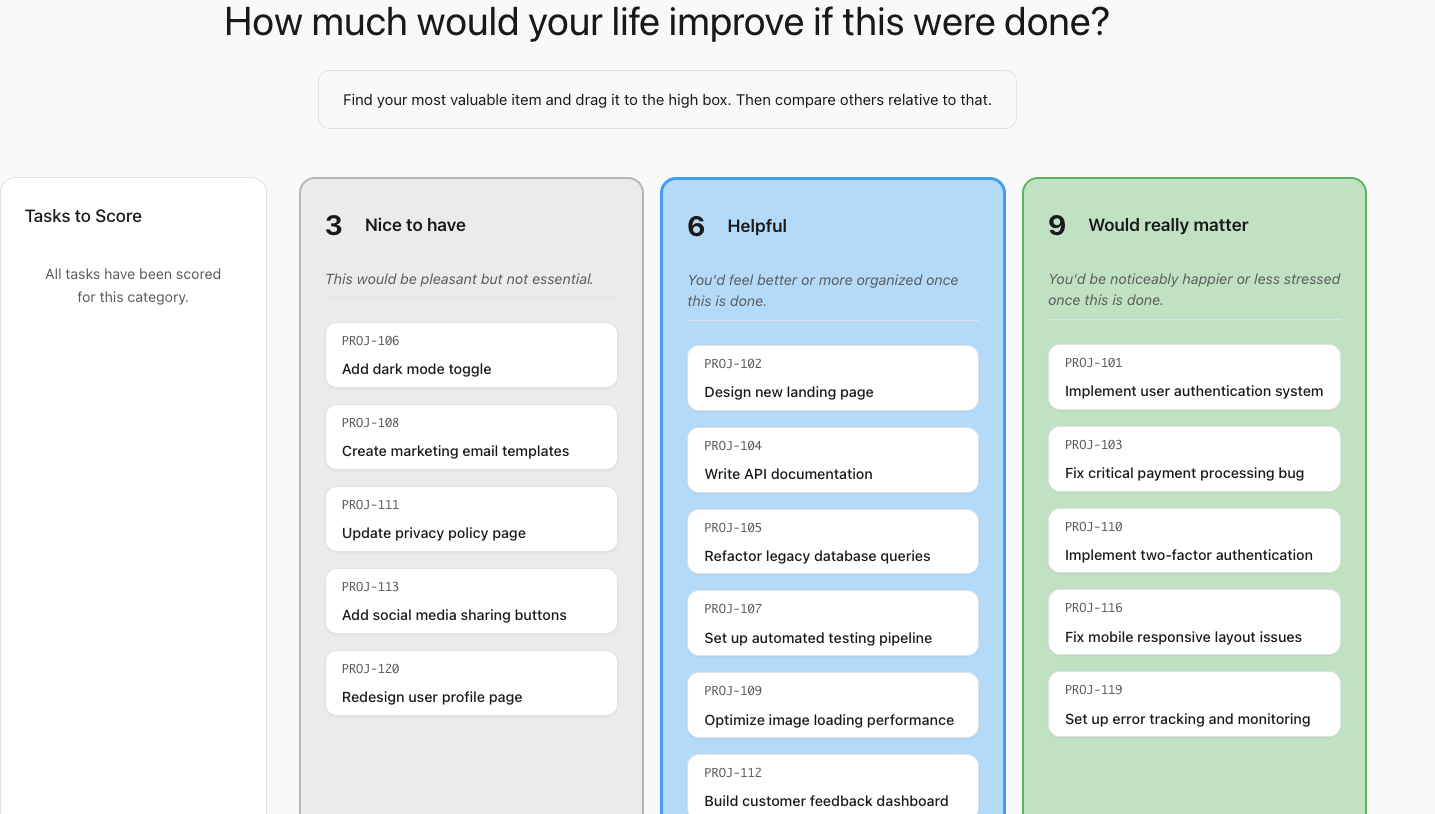
Task: Click the "Refactor legacy database queries" card
Action: pyautogui.click(x=832, y=541)
